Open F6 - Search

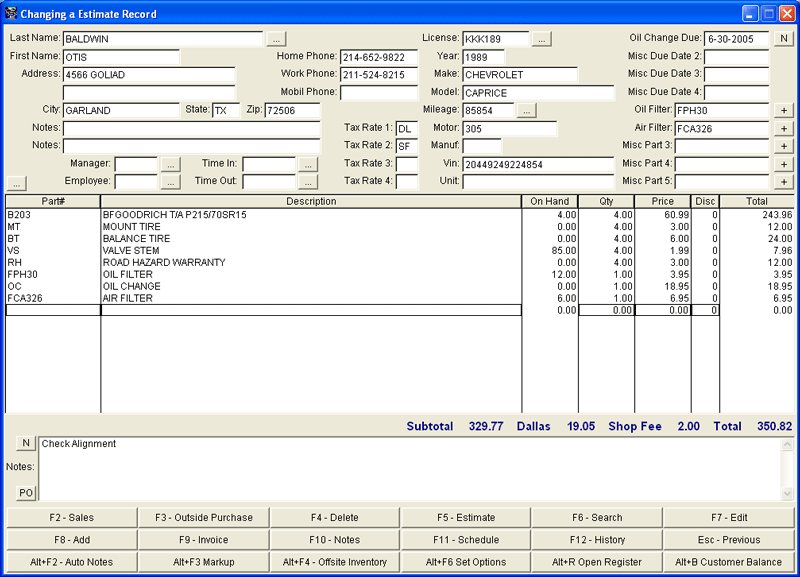(598, 518)
